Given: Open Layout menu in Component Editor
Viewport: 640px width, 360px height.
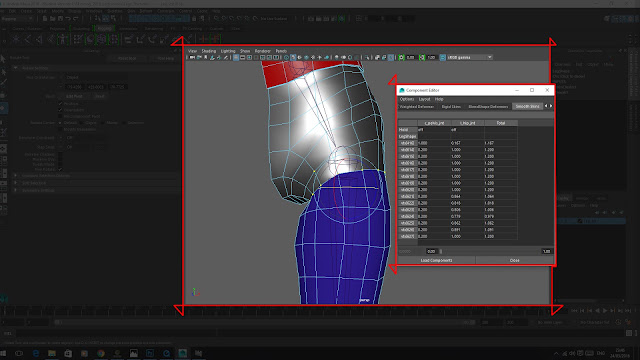Looking at the screenshot, I should (x=424, y=99).
